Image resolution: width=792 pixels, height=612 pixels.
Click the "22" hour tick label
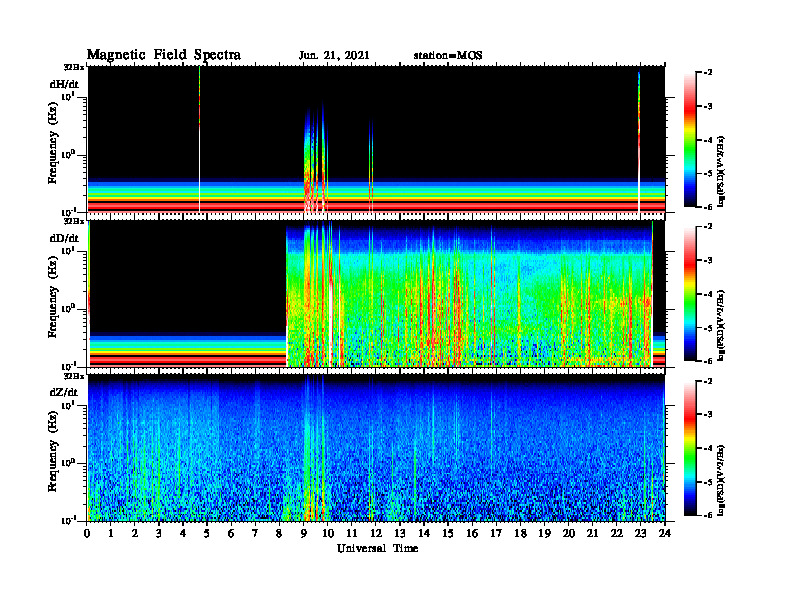pos(616,534)
